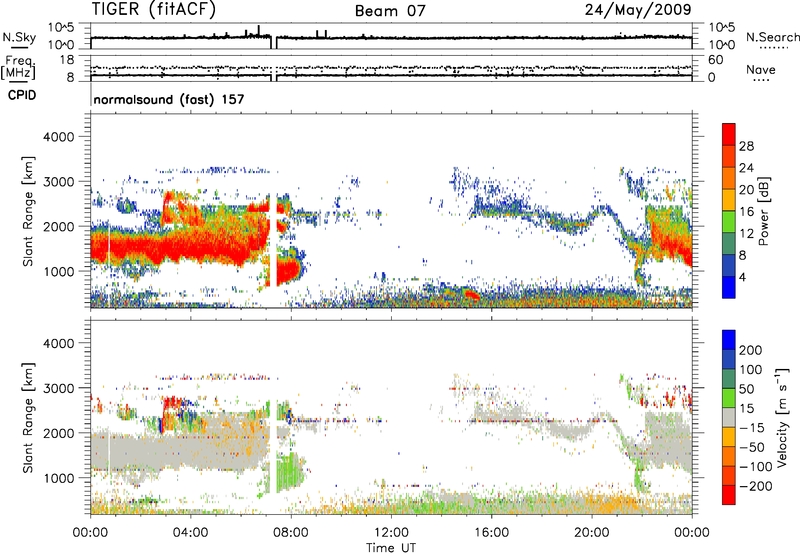This screenshot has width=800, height=554.
Task: Select the 4000 tick in power panel
Action: tap(59, 137)
